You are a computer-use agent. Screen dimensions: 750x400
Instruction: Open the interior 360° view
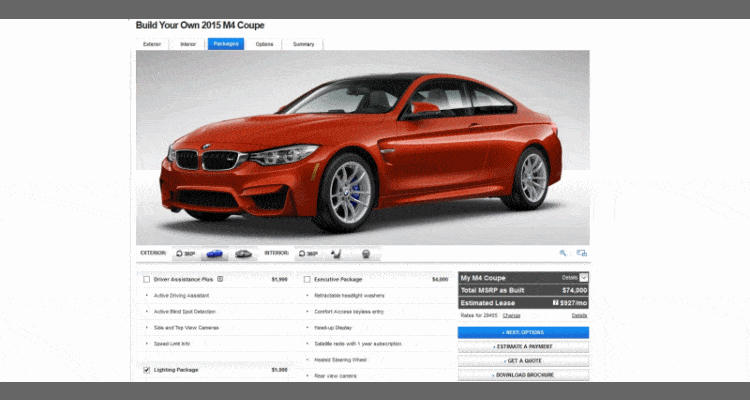pos(308,254)
